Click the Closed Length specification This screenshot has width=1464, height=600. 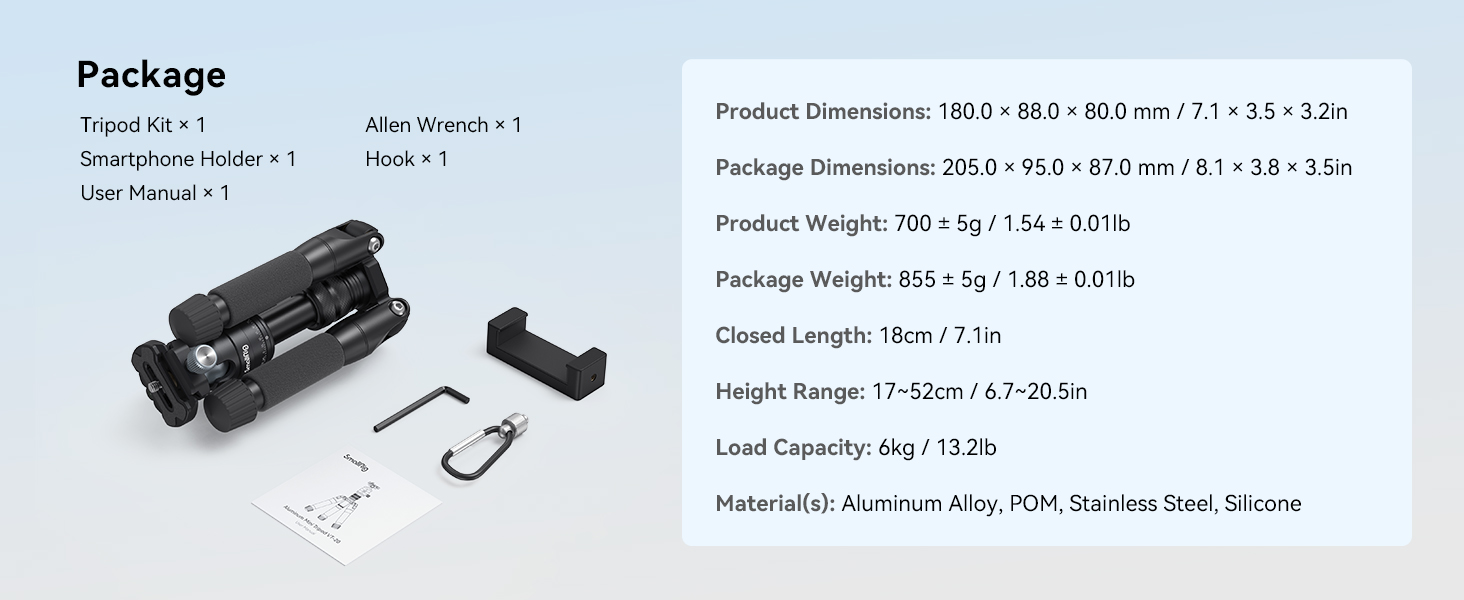(x=858, y=335)
